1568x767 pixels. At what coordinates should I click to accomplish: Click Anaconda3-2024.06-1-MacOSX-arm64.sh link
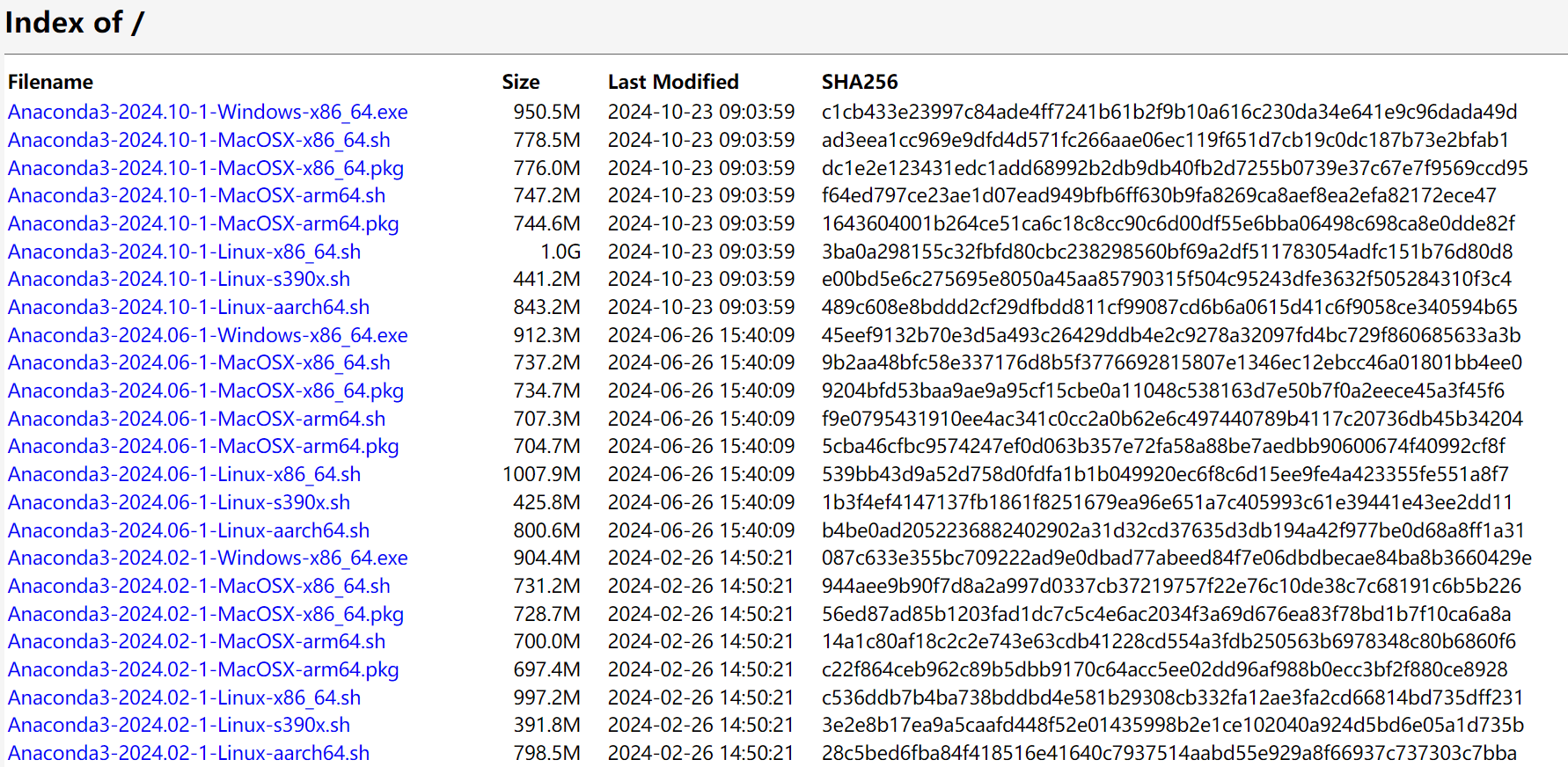[197, 419]
